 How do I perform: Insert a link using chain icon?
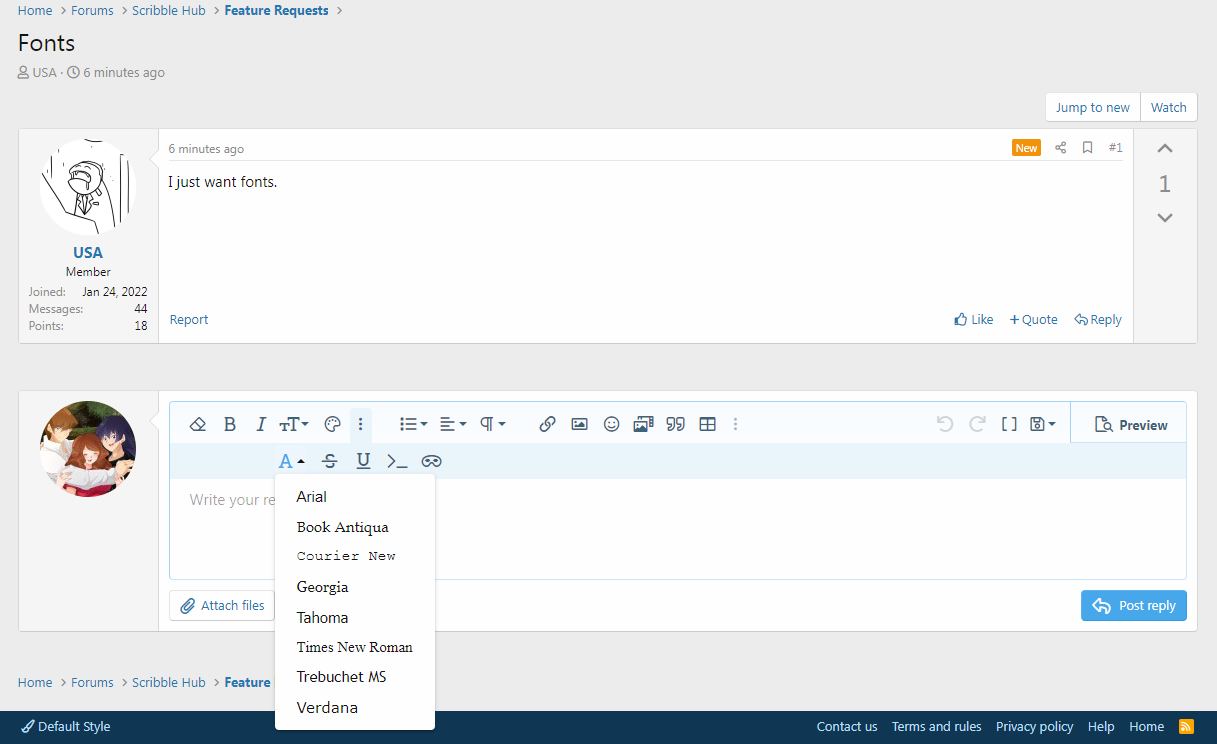point(547,424)
